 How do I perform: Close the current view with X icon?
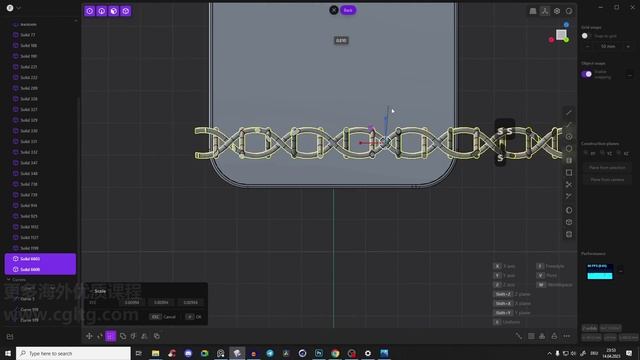click(334, 10)
